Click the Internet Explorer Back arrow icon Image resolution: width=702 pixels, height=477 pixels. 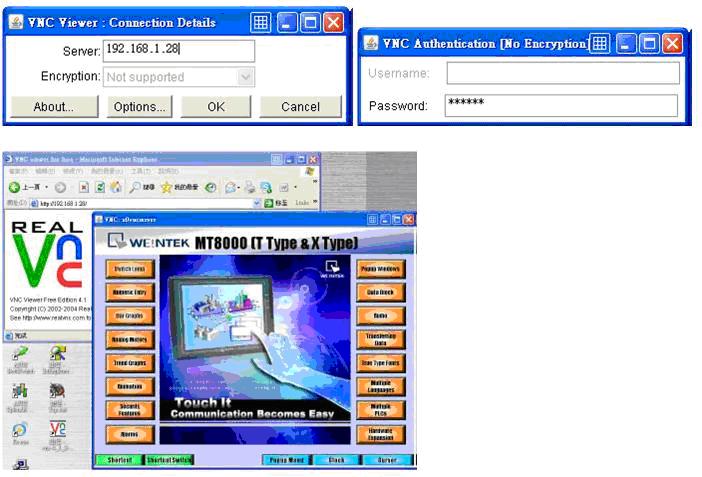14,187
